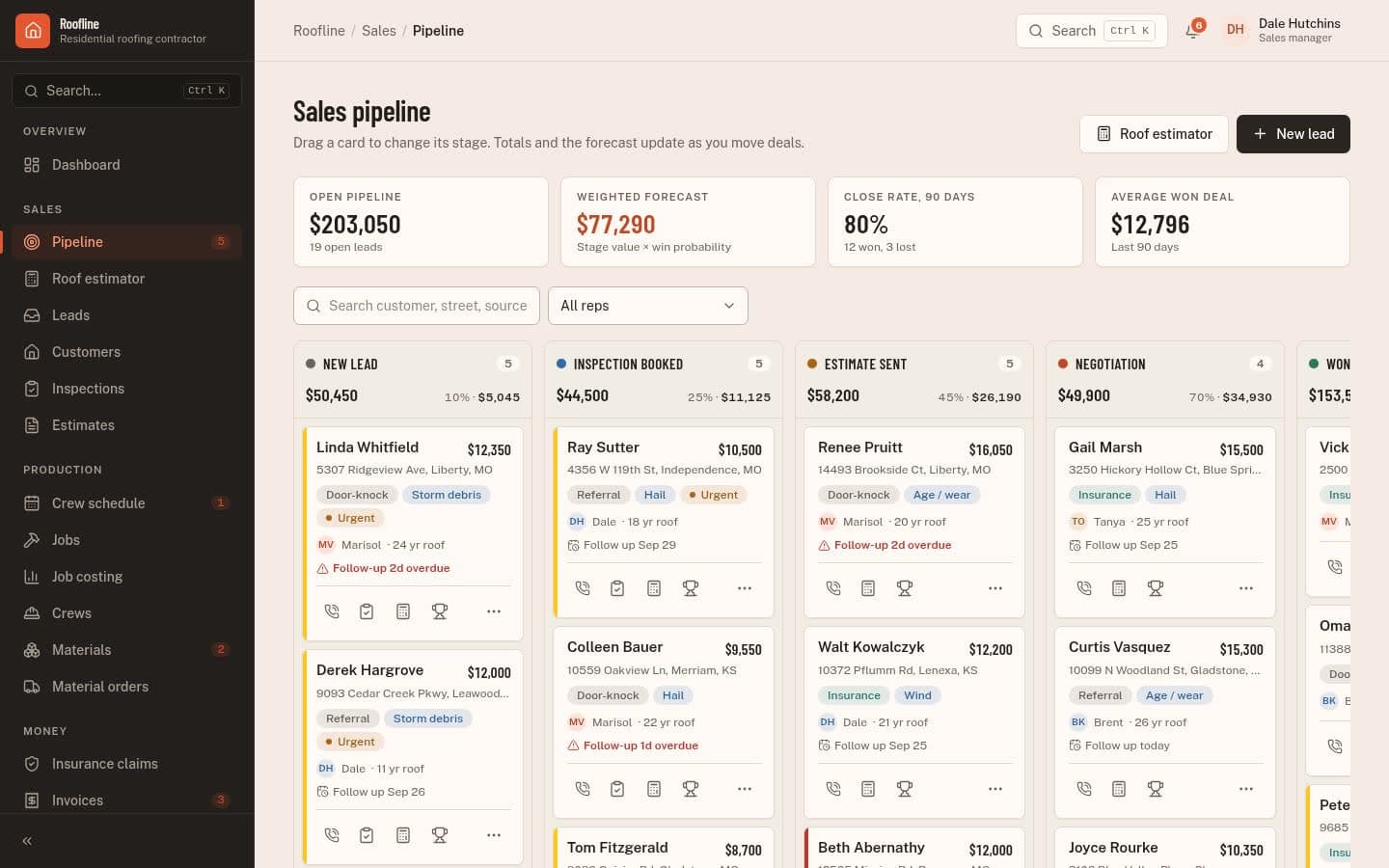Click the DH user avatar
The height and width of the screenshot is (868, 1389).
coord(1235,30)
